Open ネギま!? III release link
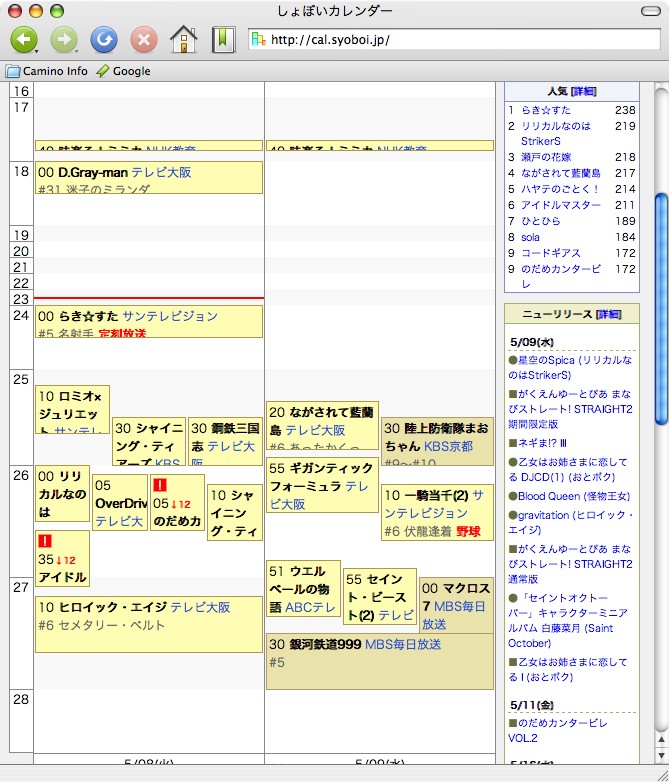 (x=542, y=443)
